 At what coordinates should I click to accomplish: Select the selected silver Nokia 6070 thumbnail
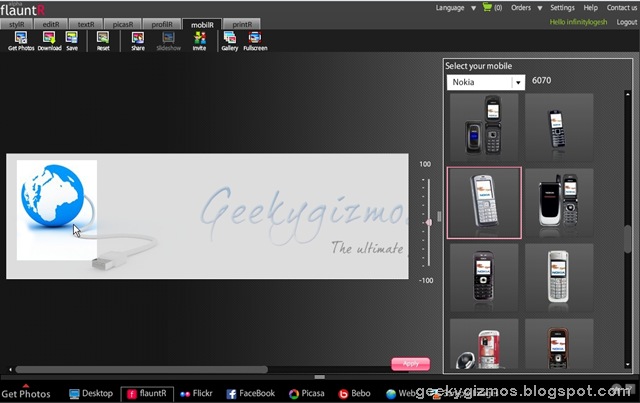484,203
